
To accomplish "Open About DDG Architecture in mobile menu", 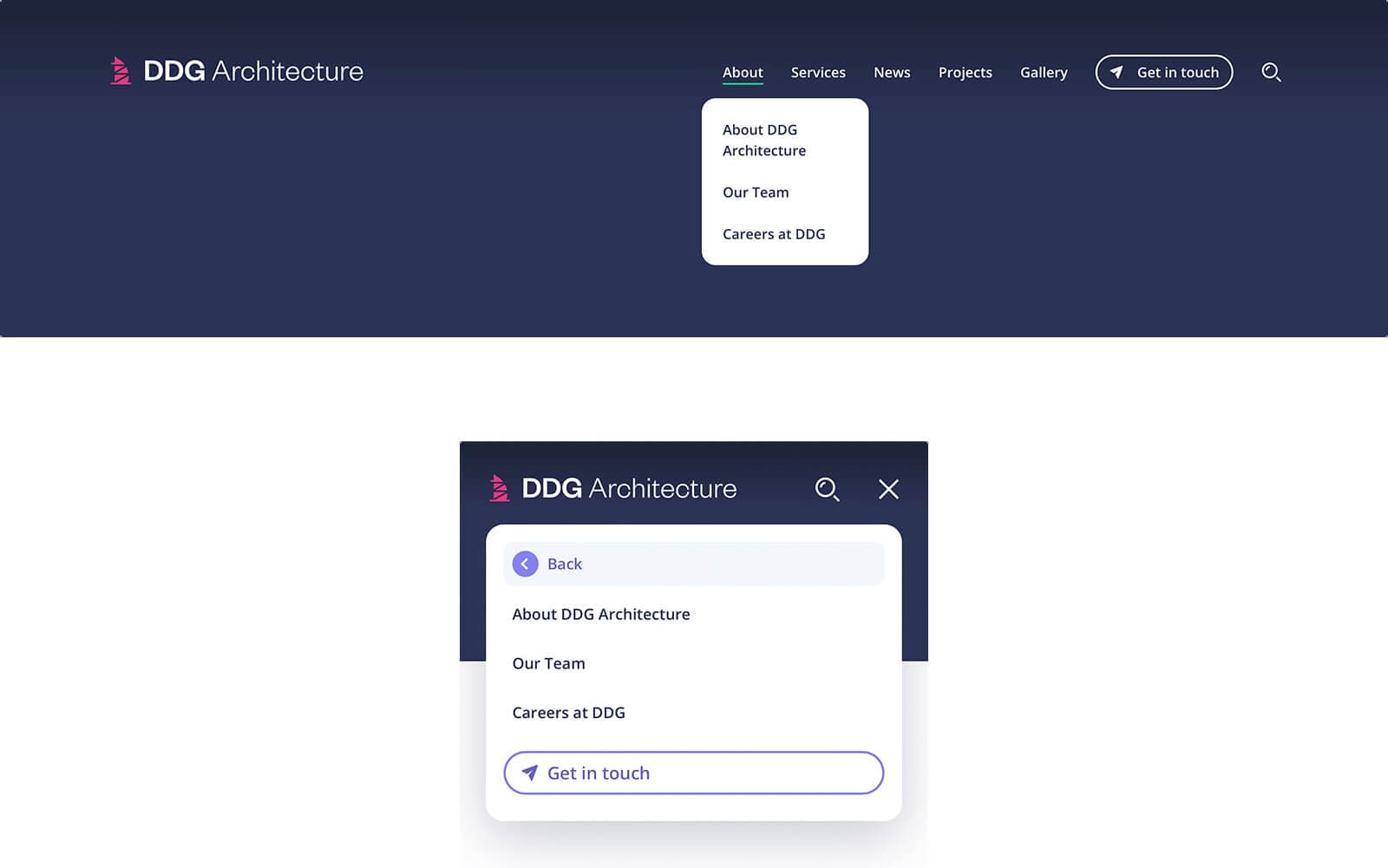I will (601, 614).
